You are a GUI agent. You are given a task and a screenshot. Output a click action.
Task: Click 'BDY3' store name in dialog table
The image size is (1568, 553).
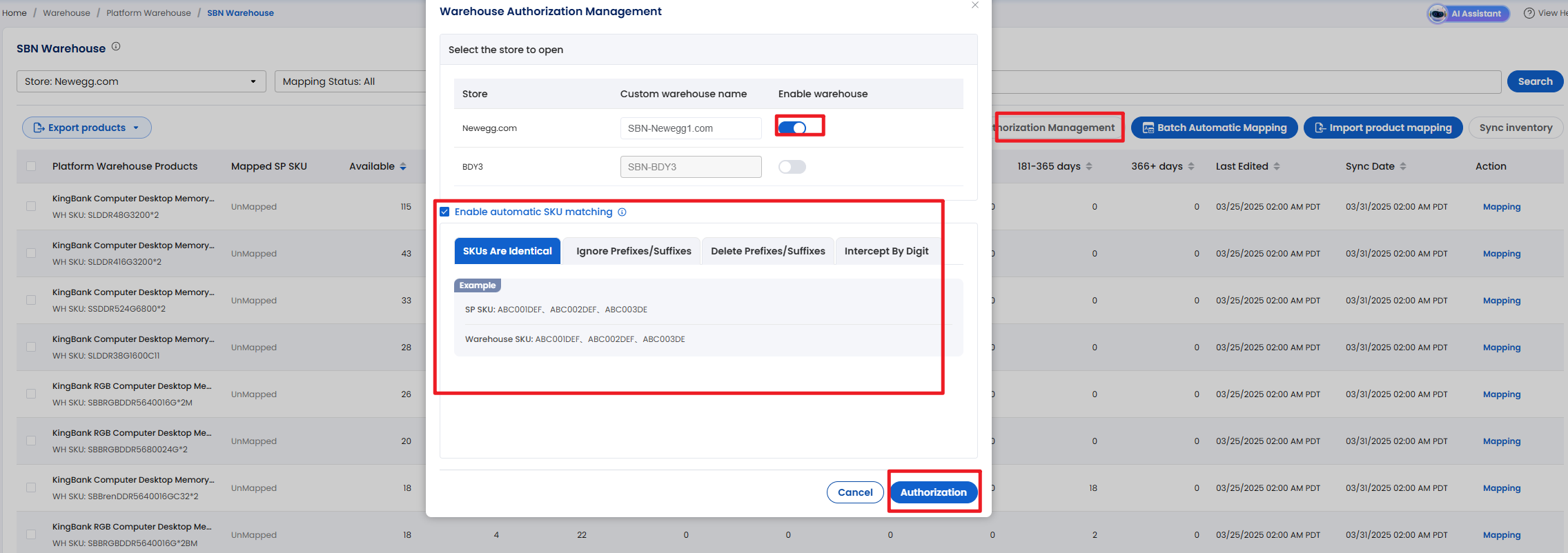pyautogui.click(x=473, y=167)
